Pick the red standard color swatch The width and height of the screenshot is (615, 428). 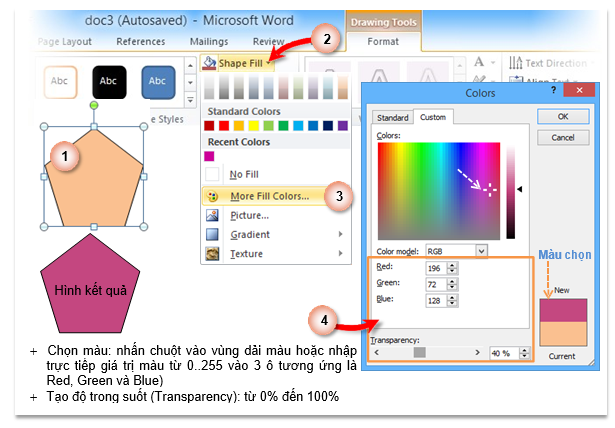pos(223,126)
